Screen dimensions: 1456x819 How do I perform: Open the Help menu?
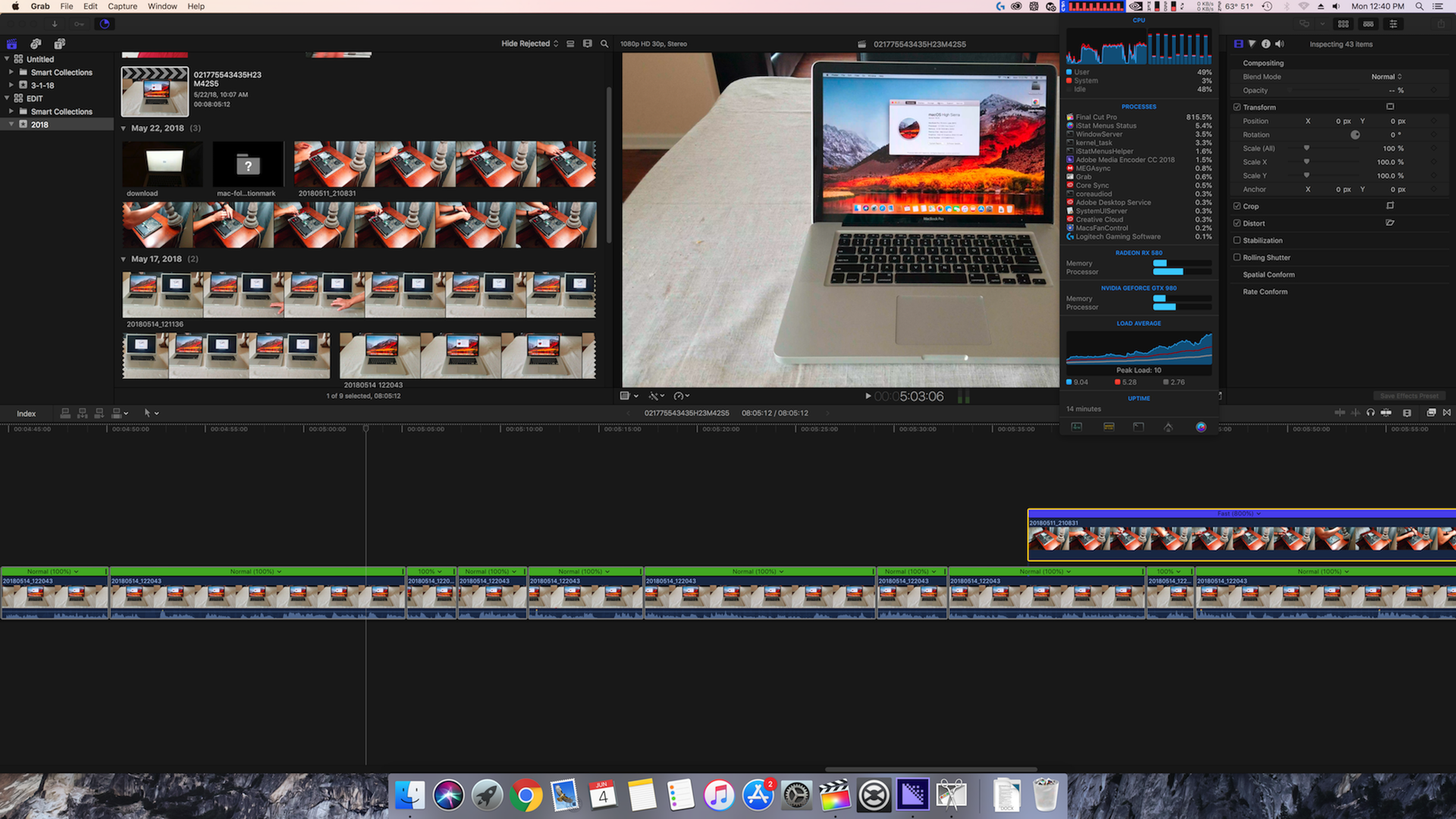pos(196,6)
